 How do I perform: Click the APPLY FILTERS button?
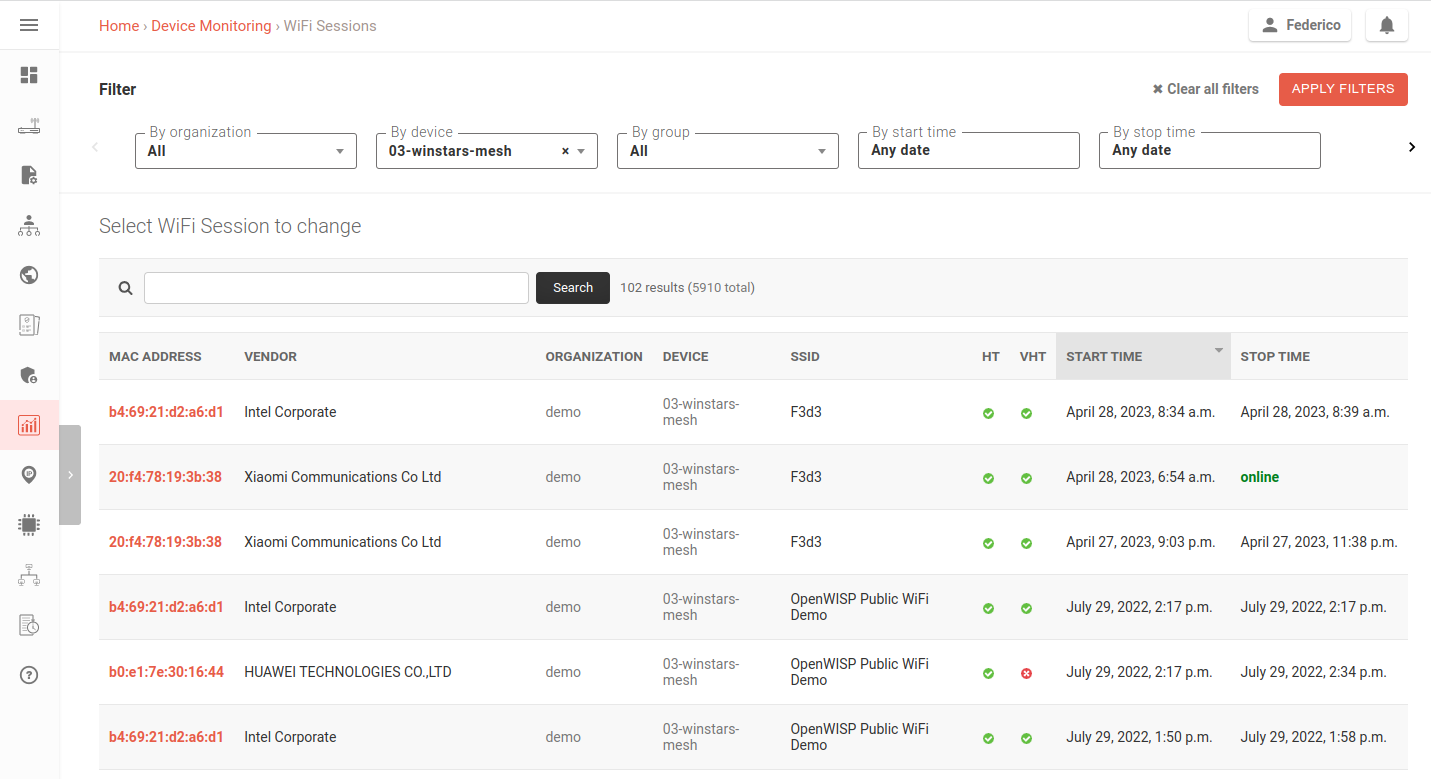point(1342,89)
